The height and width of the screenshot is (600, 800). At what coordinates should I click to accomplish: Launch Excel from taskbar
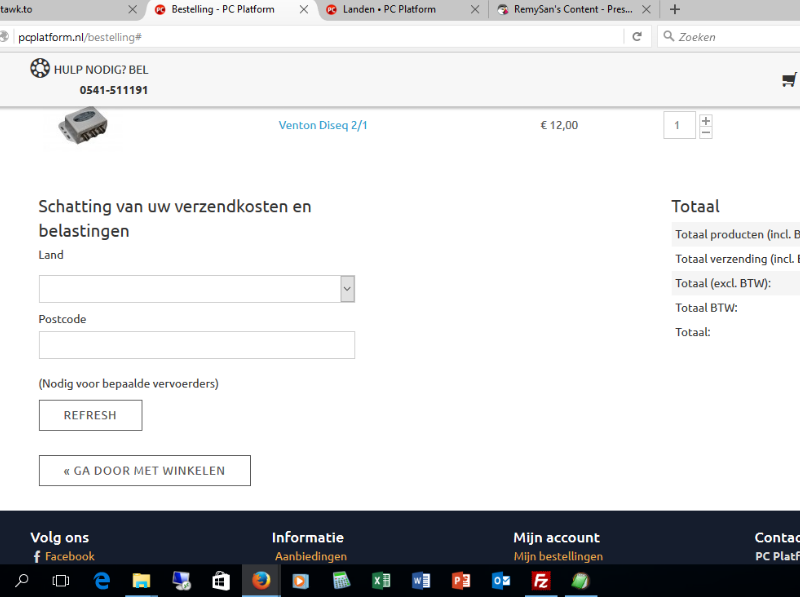point(381,581)
